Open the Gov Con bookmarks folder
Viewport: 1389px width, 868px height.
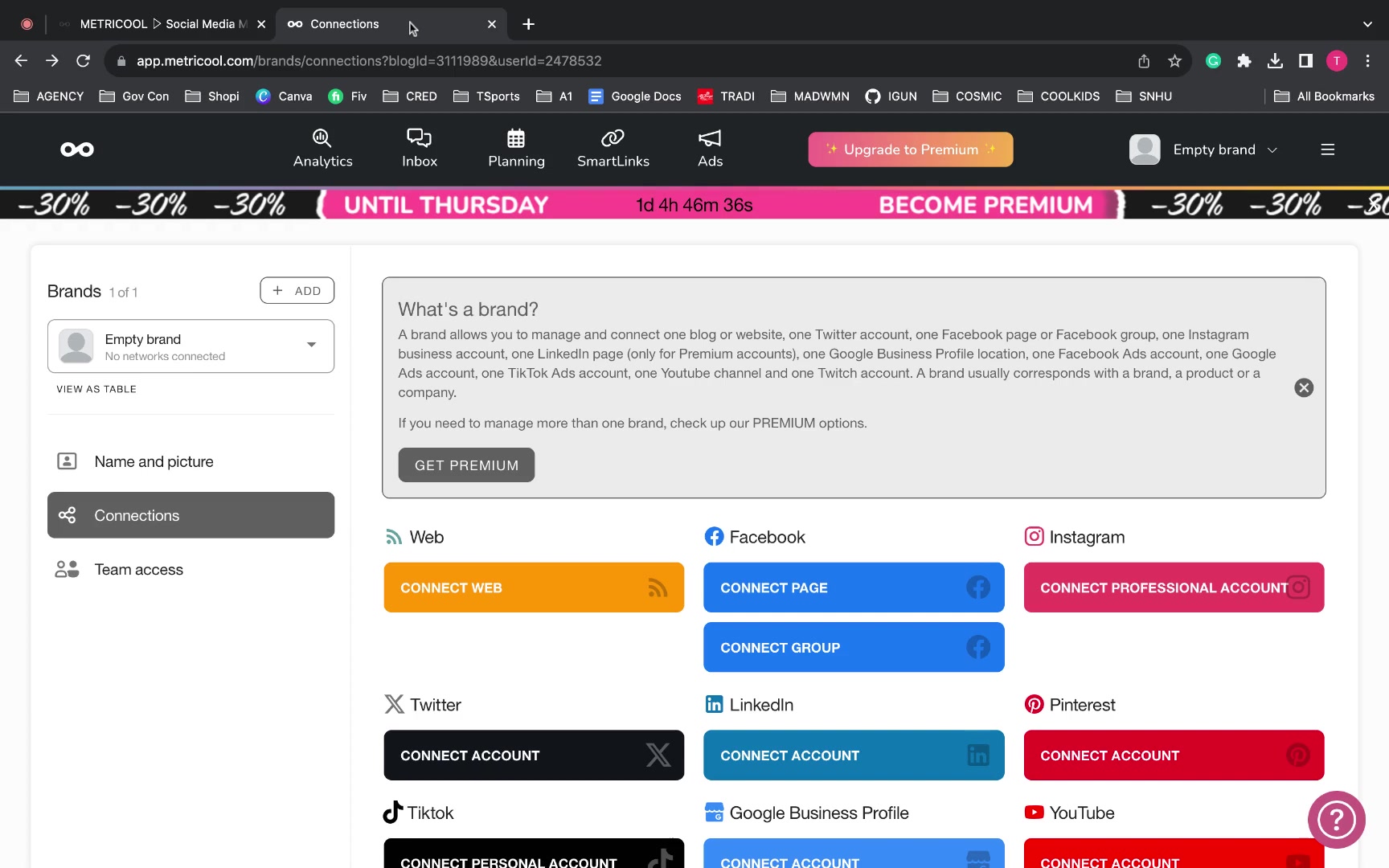click(134, 96)
